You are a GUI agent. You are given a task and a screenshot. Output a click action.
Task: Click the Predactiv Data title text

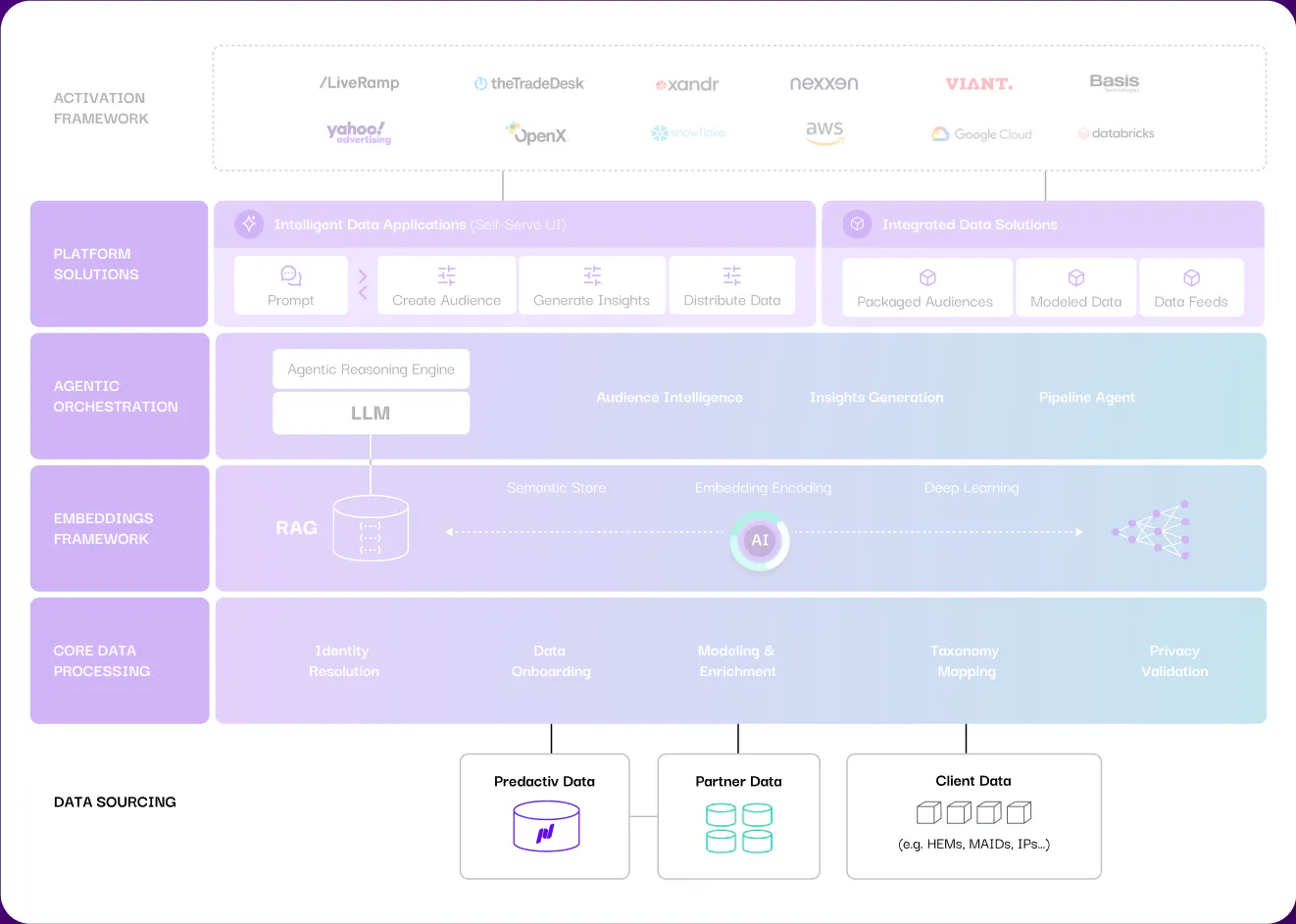(x=544, y=781)
